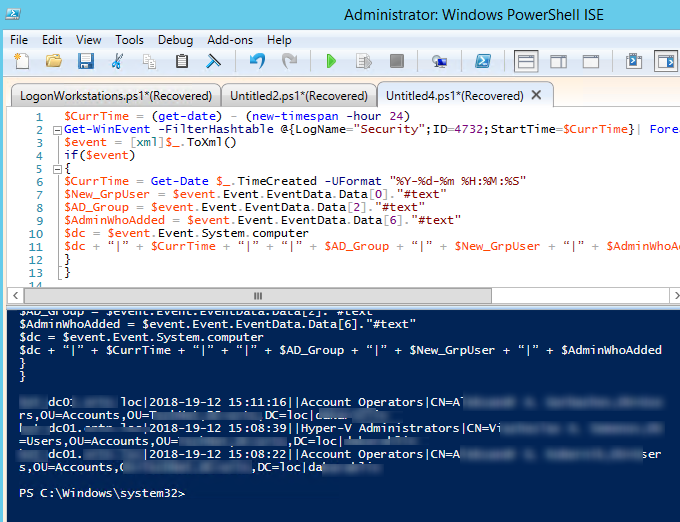
Task: Collapse the Get-WinEvent code block on line 2
Action: pyautogui.click(x=57, y=130)
